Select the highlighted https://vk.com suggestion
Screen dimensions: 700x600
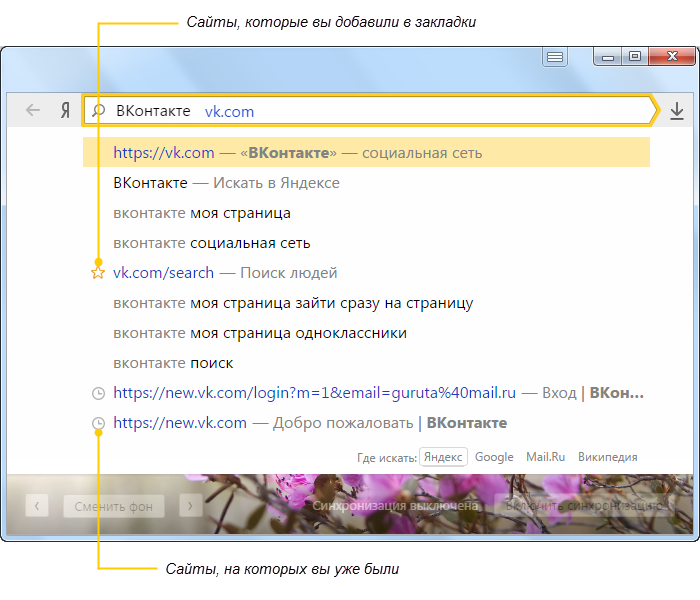click(x=366, y=152)
